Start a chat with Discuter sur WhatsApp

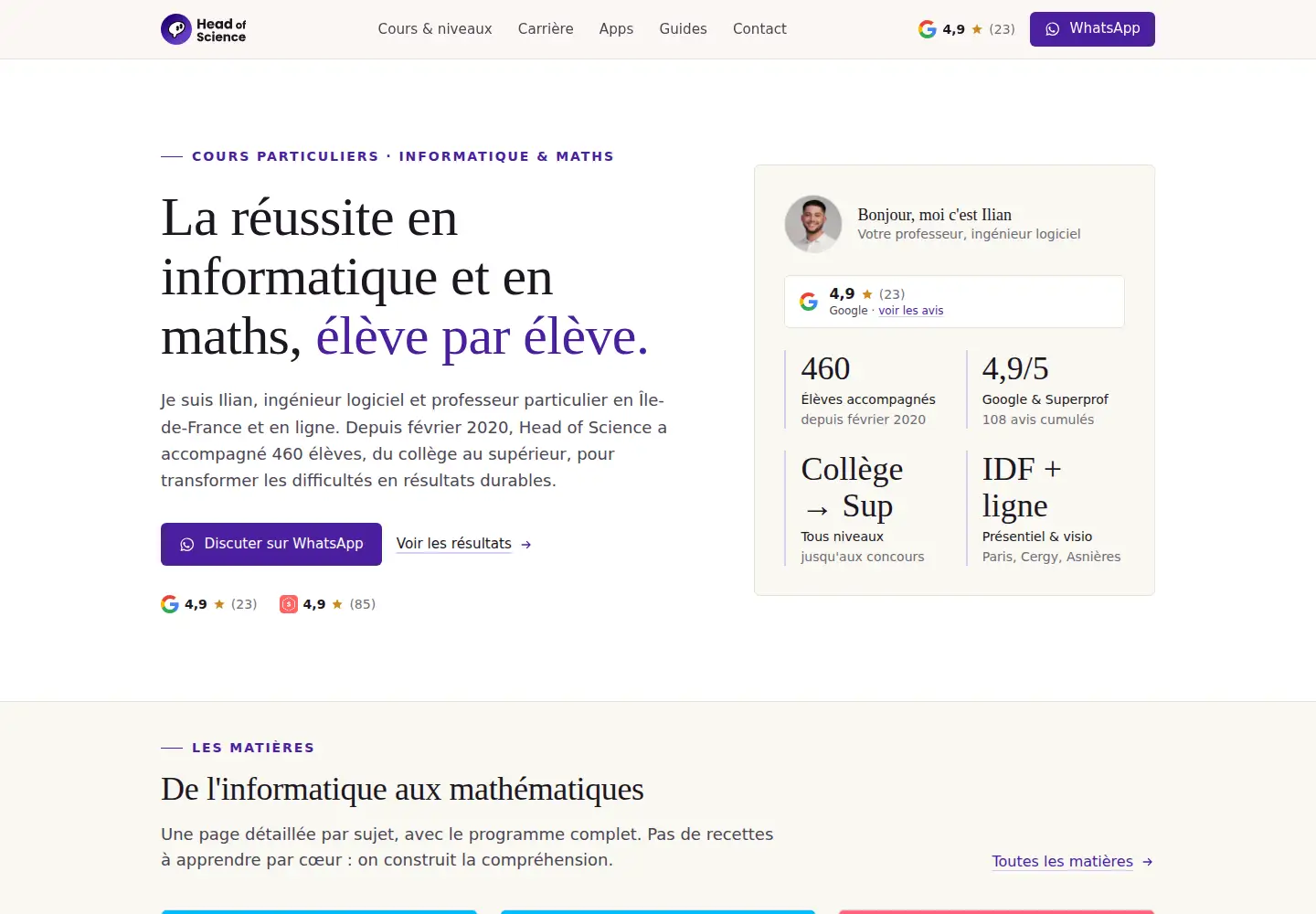click(271, 544)
